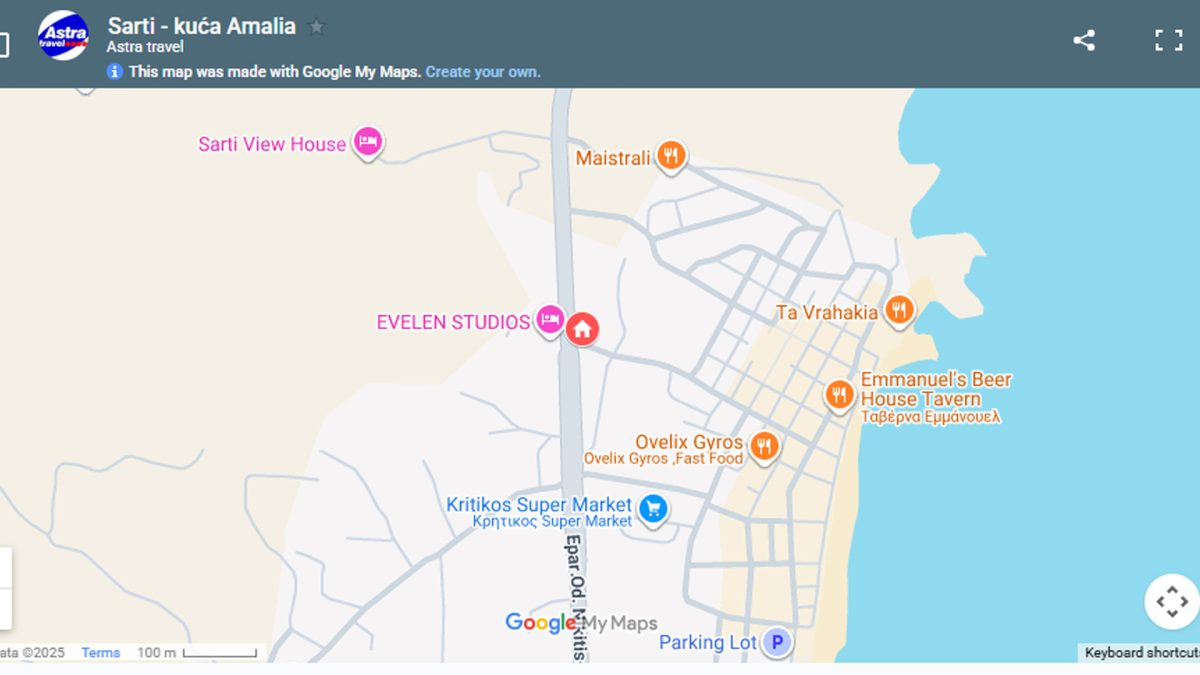The width and height of the screenshot is (1200, 675).
Task: Click the Keyboard shortcuts button
Action: coord(1141,653)
